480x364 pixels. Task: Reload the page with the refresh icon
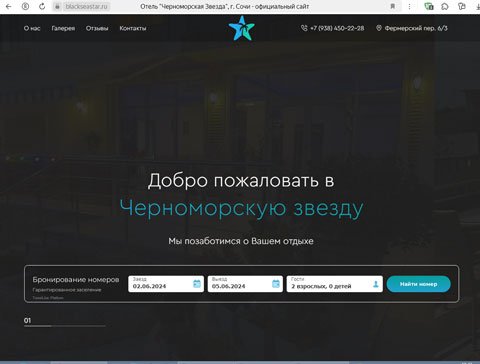point(42,6)
